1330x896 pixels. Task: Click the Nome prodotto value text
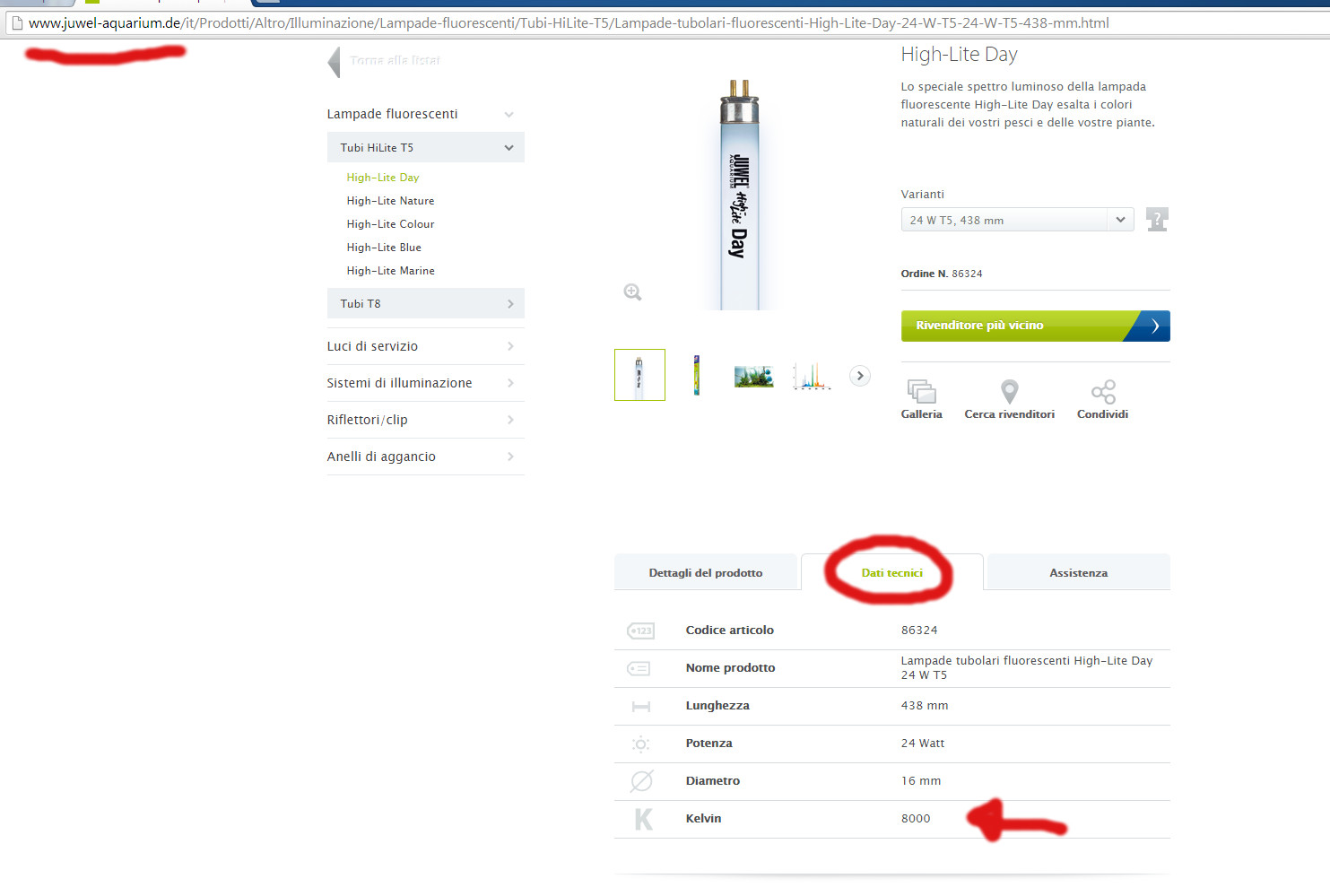(x=1027, y=667)
